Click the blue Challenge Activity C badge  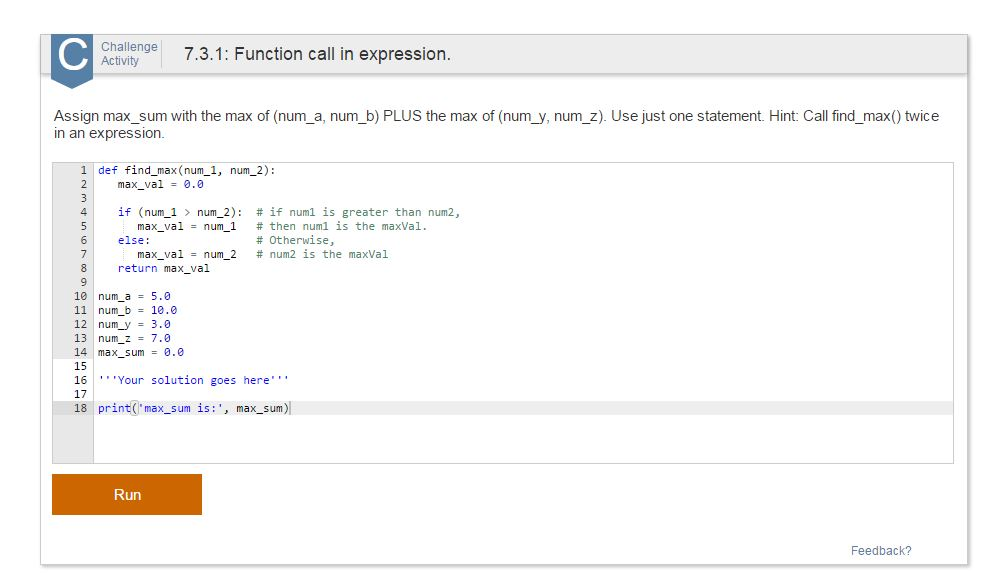point(72,59)
